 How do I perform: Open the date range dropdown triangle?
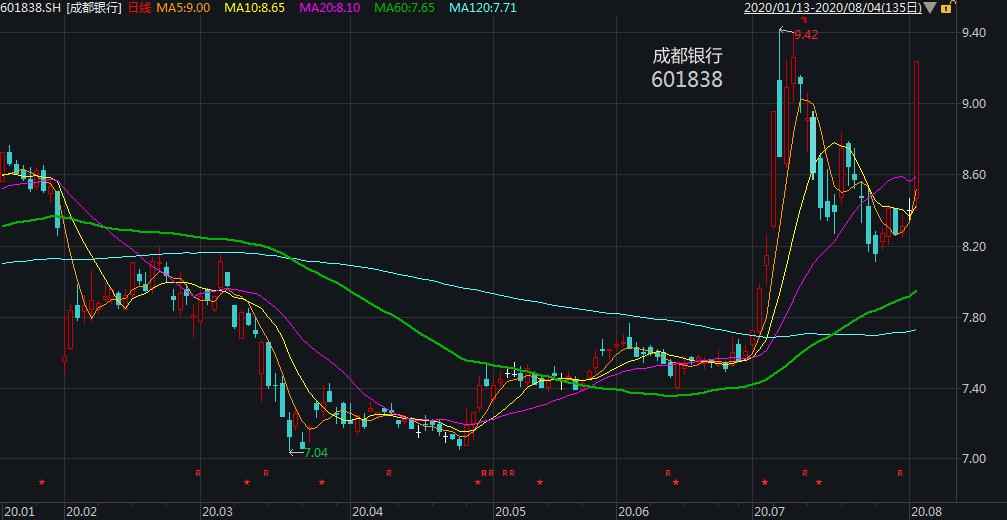[x=930, y=8]
